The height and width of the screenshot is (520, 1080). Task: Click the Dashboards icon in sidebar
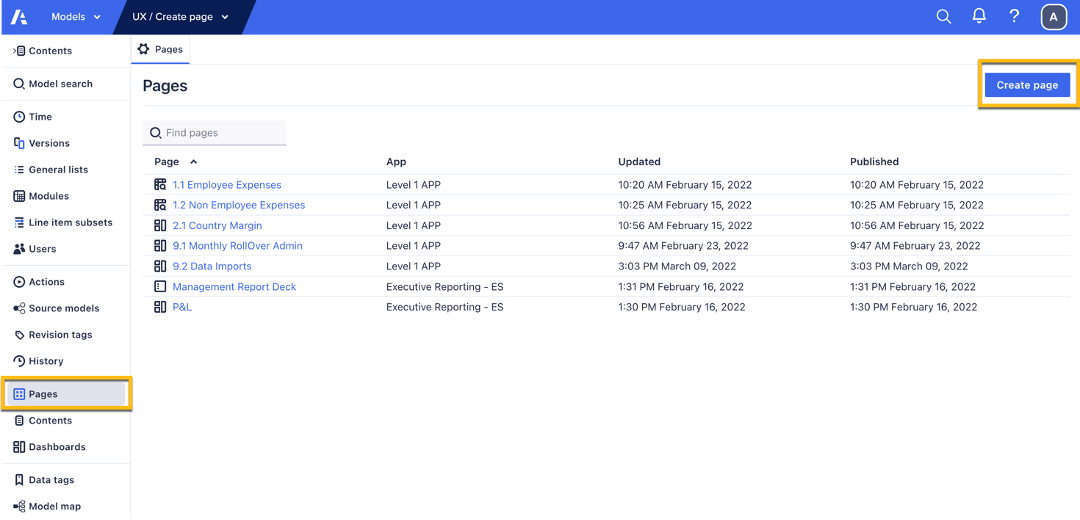(19, 447)
